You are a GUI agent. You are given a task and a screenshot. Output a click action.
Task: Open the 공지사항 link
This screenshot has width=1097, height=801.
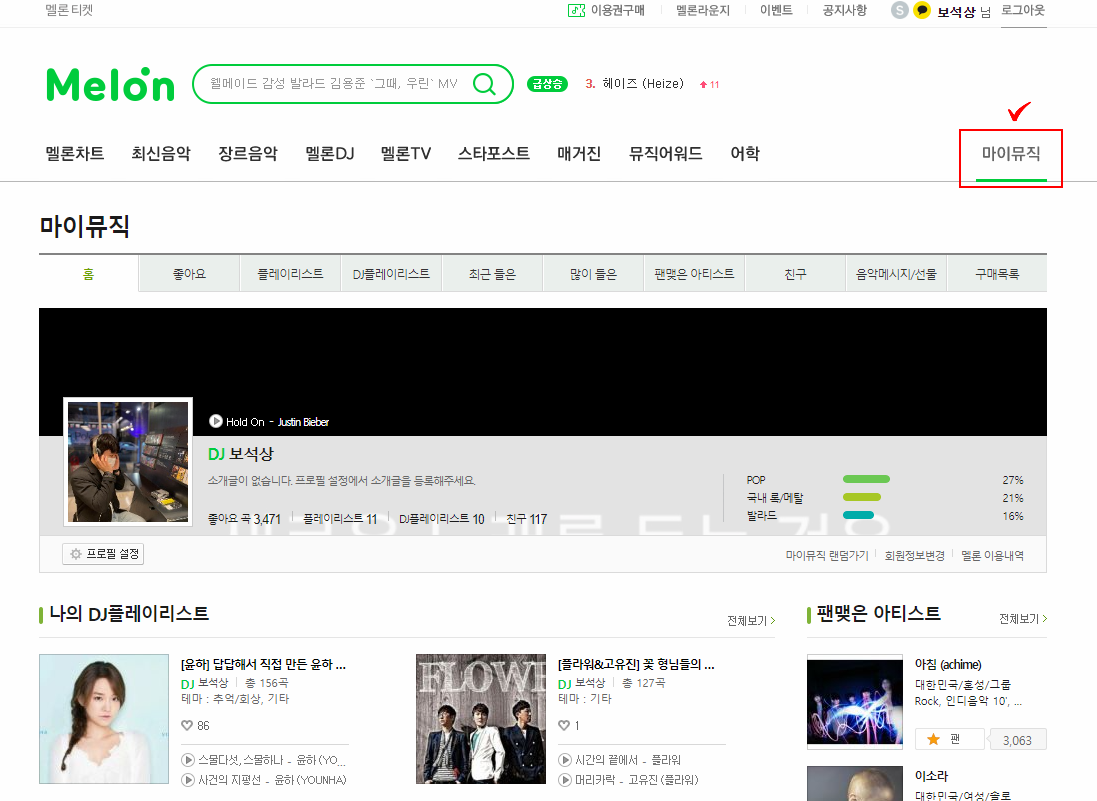(x=844, y=10)
